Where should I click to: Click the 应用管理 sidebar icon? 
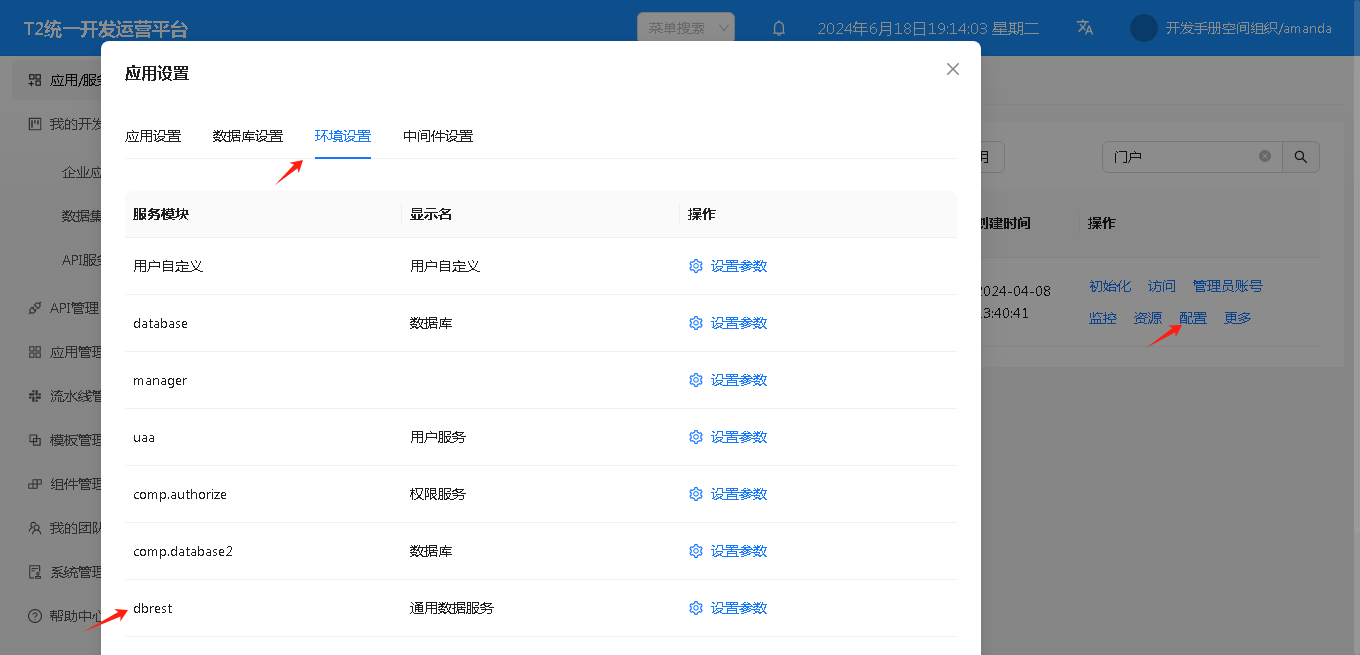(35, 352)
